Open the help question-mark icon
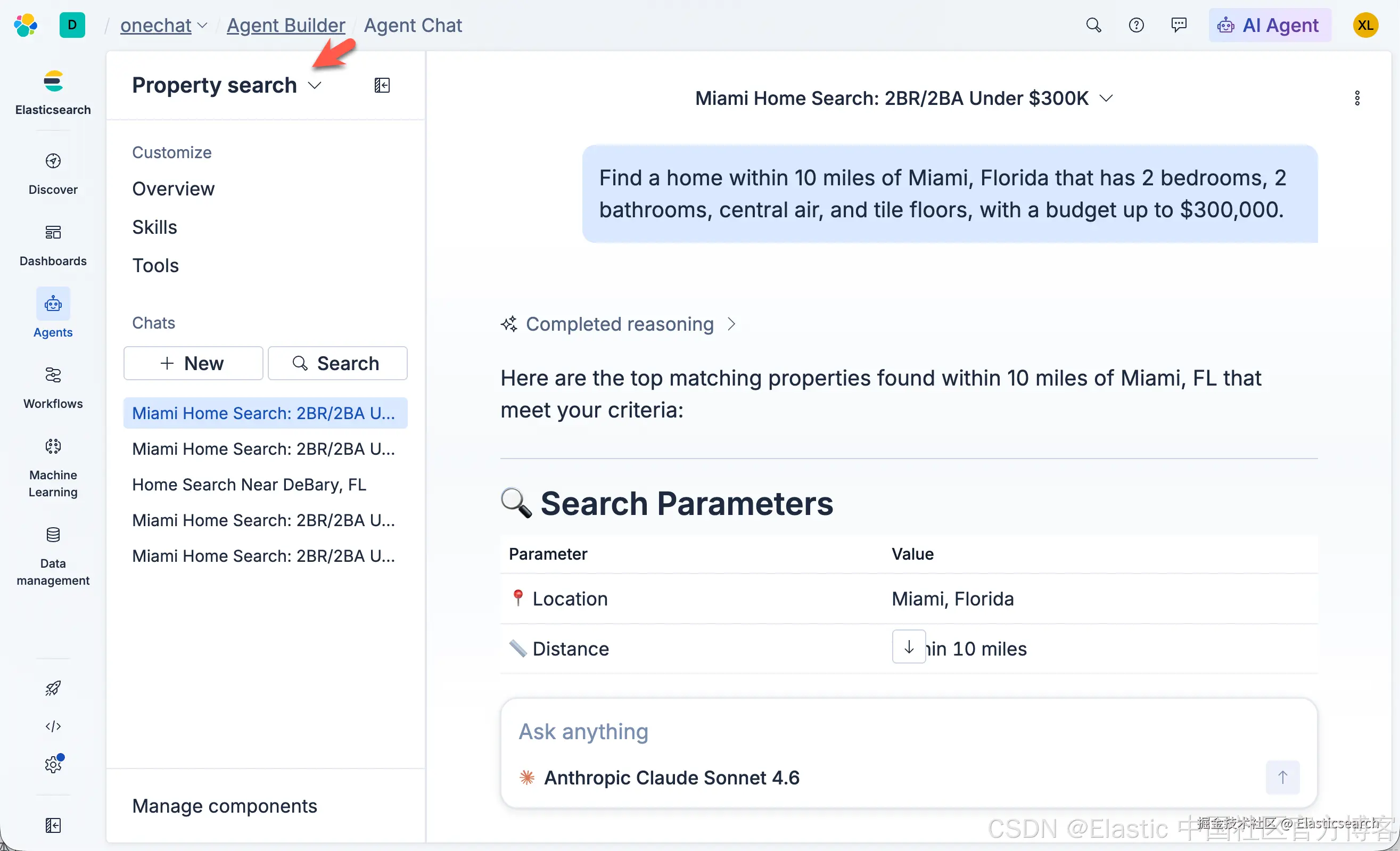Screen dimensions: 1400x851 tap(1136, 25)
